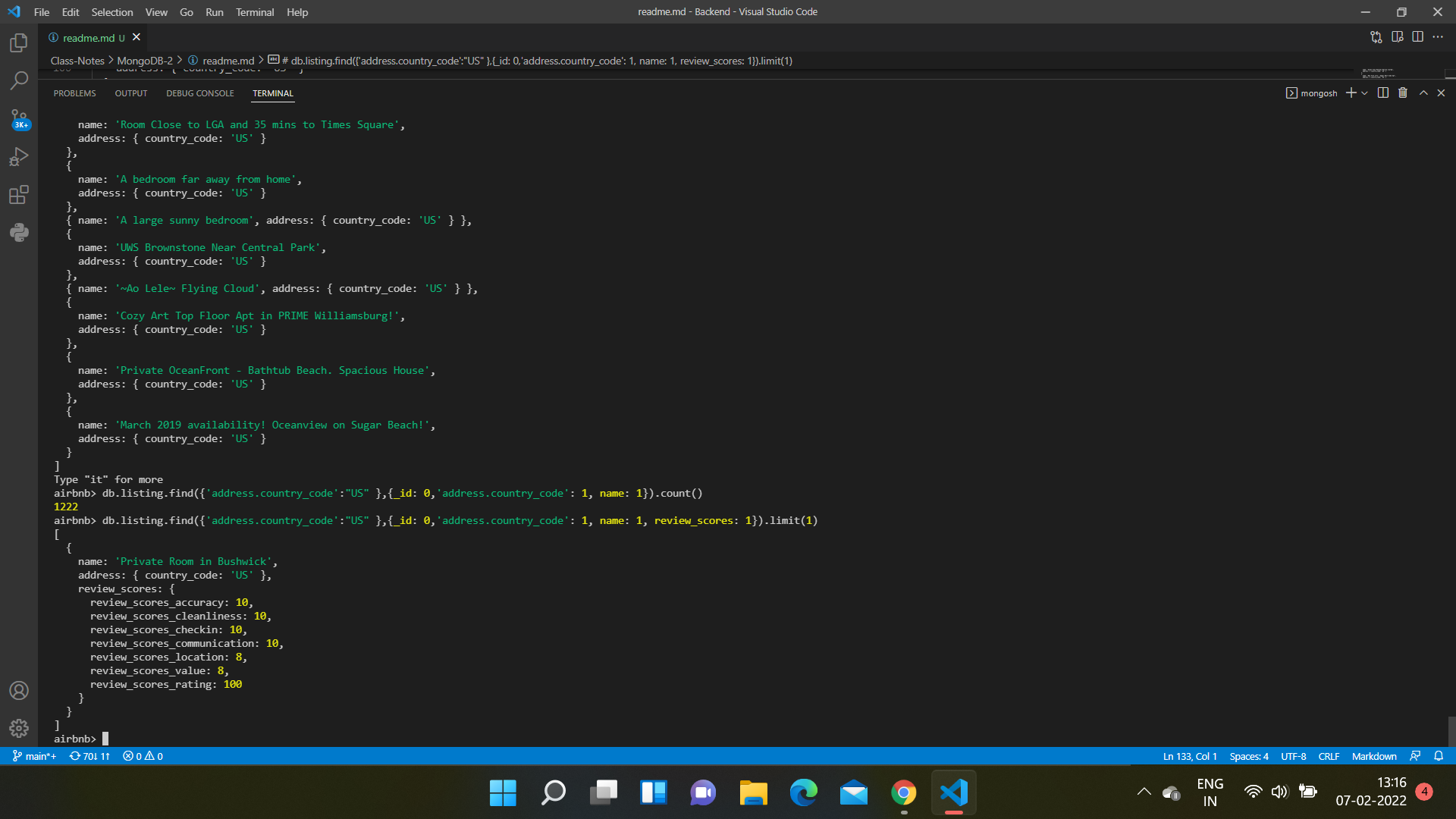Click the main branch indicator in status bar
This screenshot has width=1456, height=819.
point(33,756)
